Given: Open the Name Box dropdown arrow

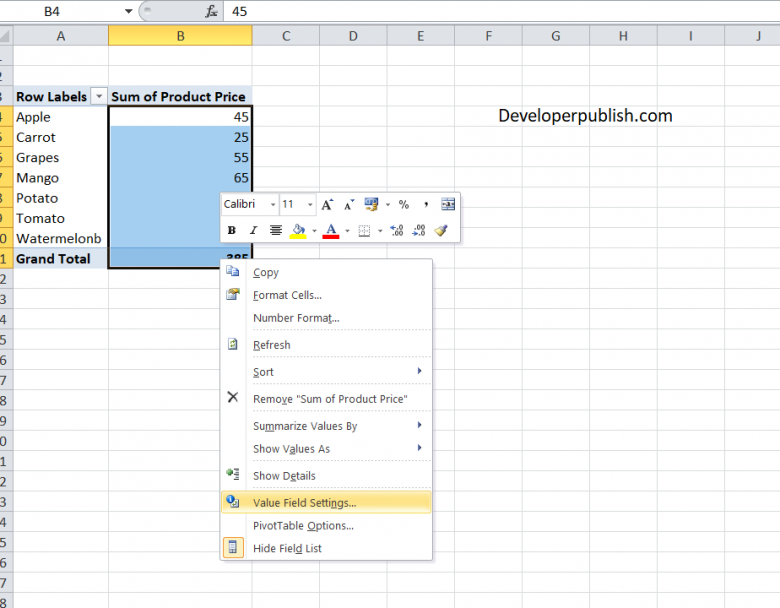Looking at the screenshot, I should click(x=128, y=11).
